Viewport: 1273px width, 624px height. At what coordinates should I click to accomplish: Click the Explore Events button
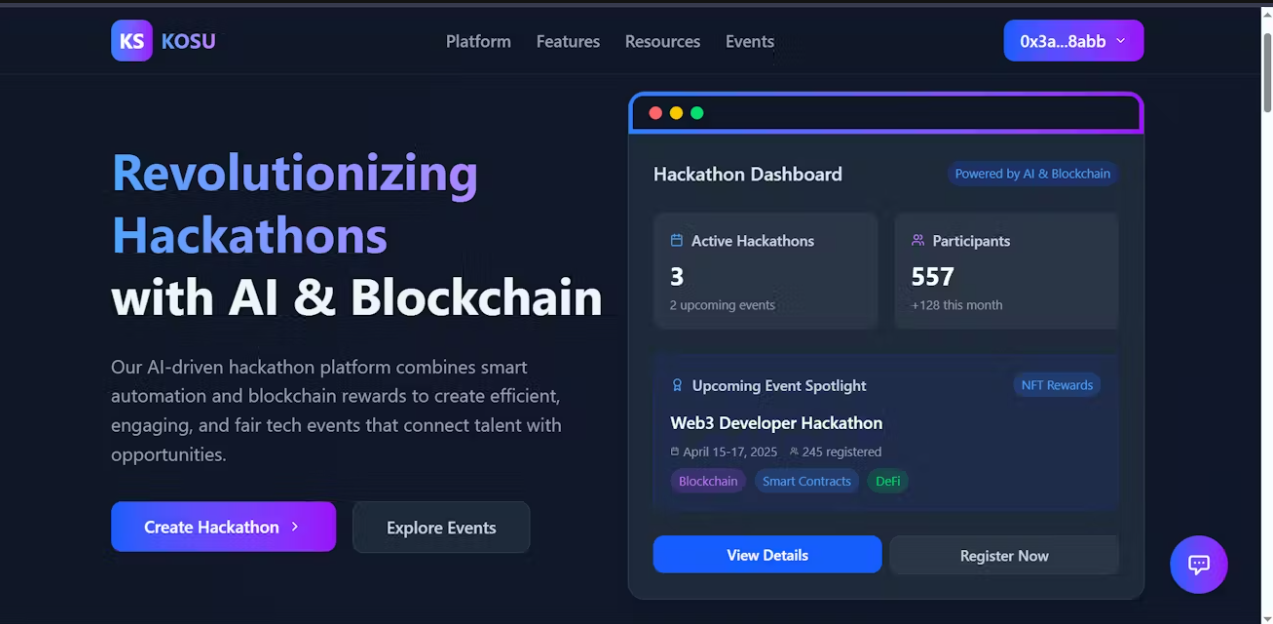coord(441,527)
